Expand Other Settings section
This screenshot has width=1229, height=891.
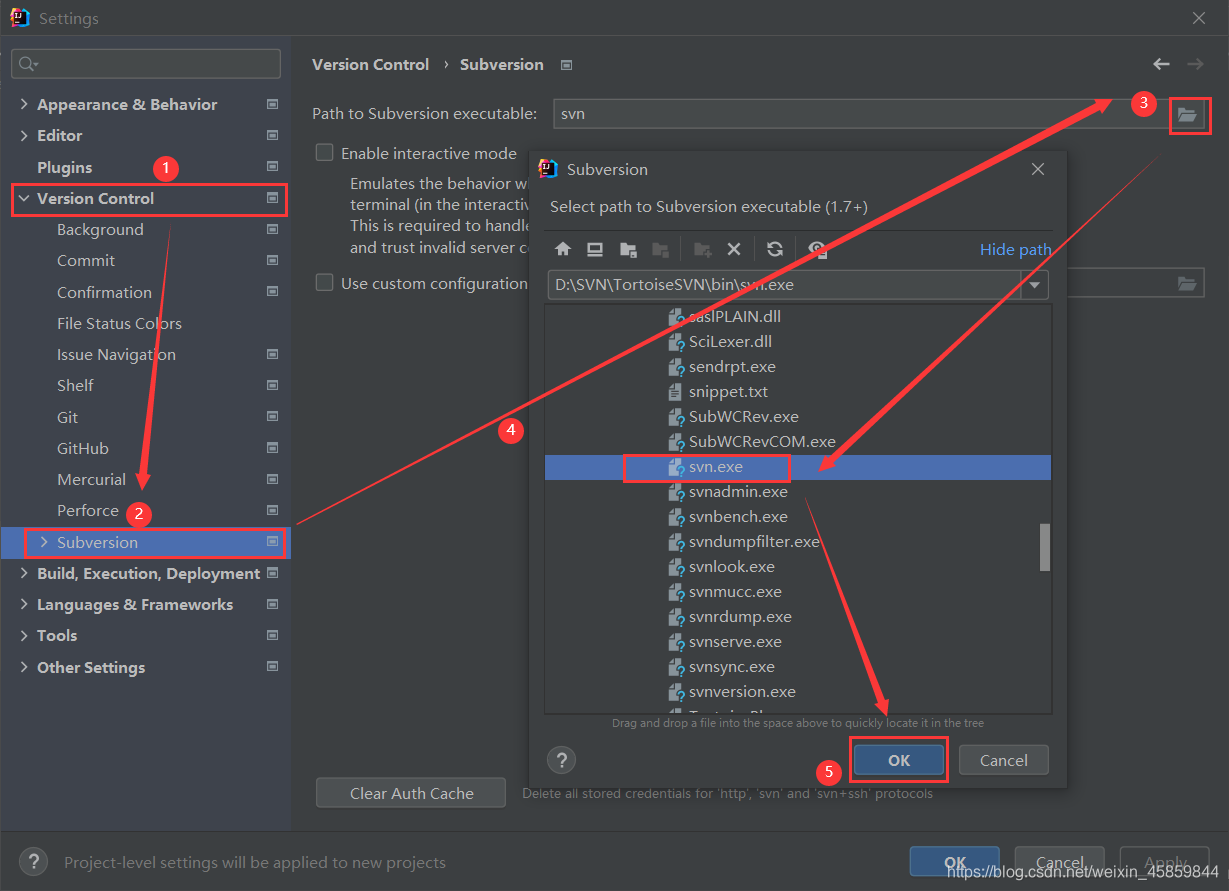pyautogui.click(x=24, y=668)
